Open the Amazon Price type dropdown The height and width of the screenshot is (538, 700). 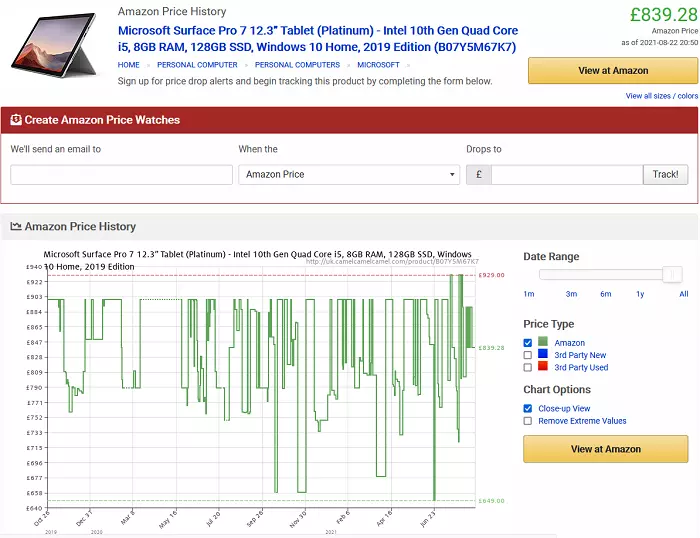pos(349,175)
